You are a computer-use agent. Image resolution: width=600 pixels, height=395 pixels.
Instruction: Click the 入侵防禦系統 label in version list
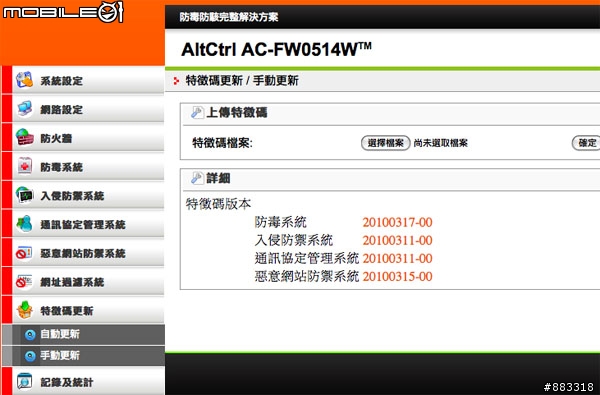point(294,240)
